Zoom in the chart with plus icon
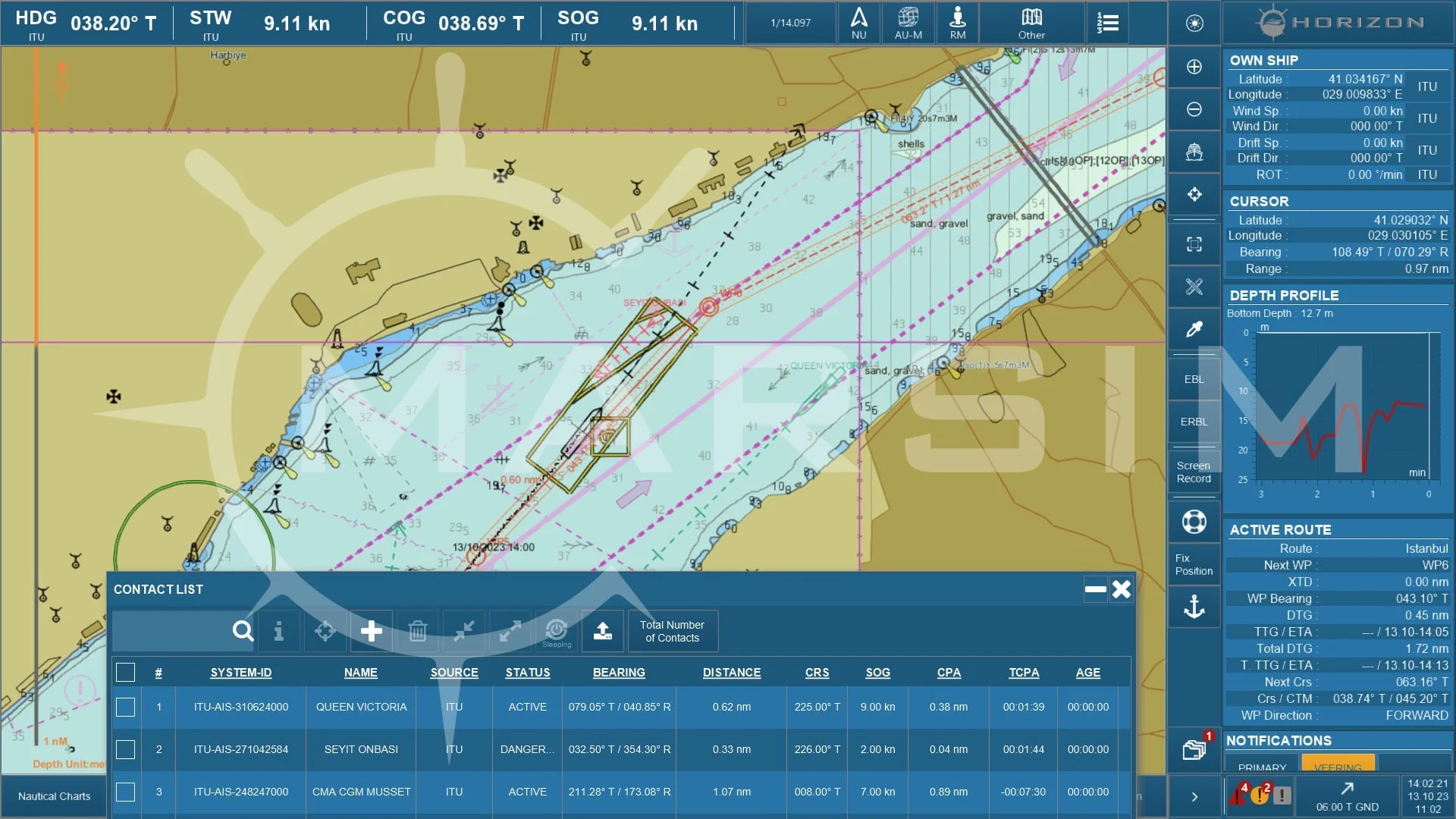The height and width of the screenshot is (819, 1456). click(x=1194, y=67)
